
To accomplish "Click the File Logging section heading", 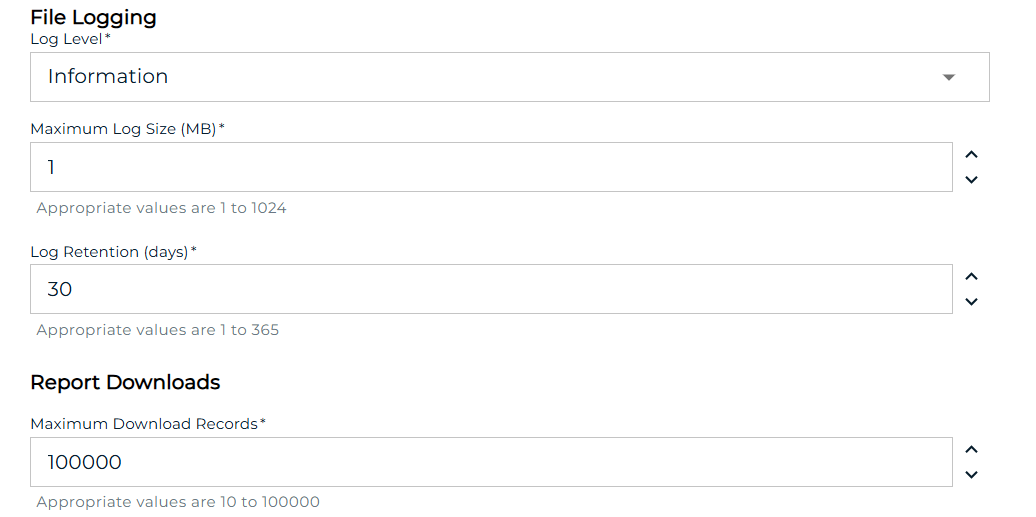I will pyautogui.click(x=93, y=17).
